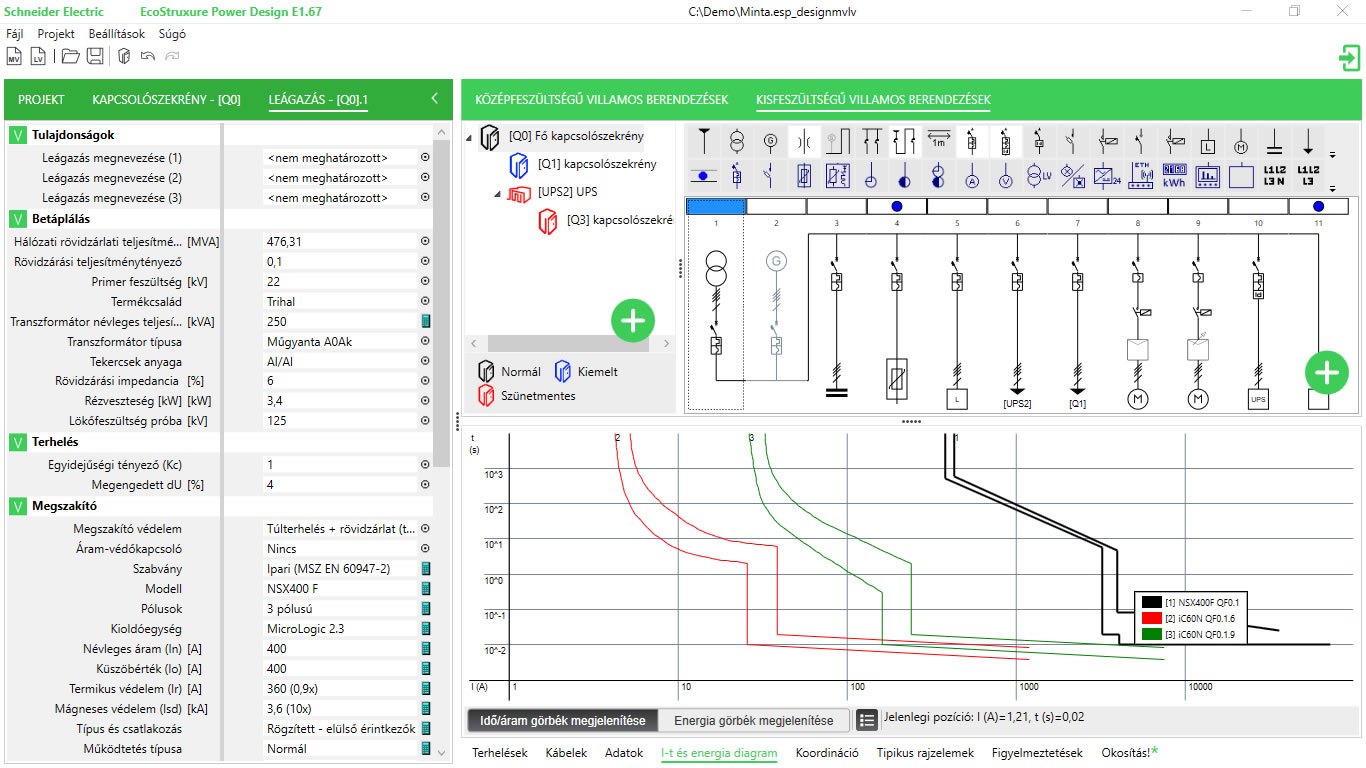
Task: Choose the L1 L2 L3 N symbol
Action: (x=1274, y=176)
